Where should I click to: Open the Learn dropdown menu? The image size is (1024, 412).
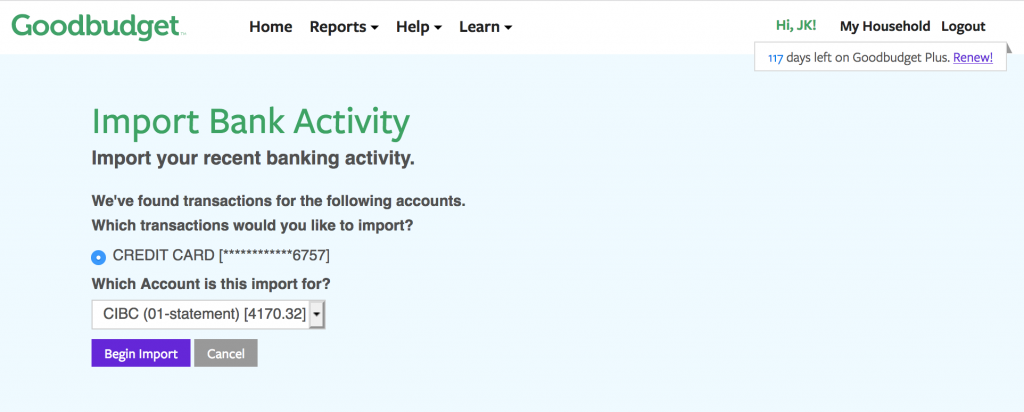click(x=485, y=27)
